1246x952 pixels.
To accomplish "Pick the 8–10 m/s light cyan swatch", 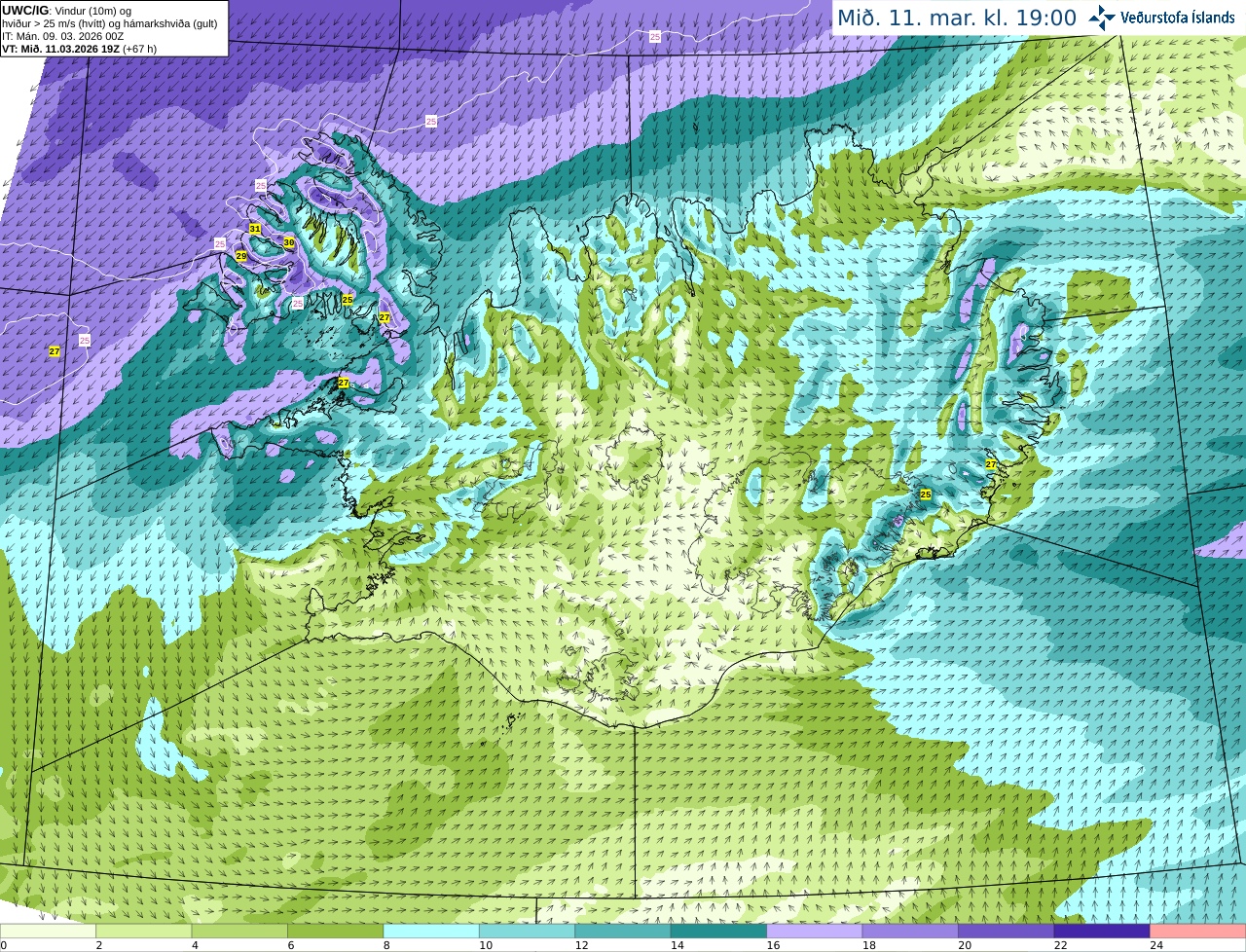I will (x=431, y=931).
